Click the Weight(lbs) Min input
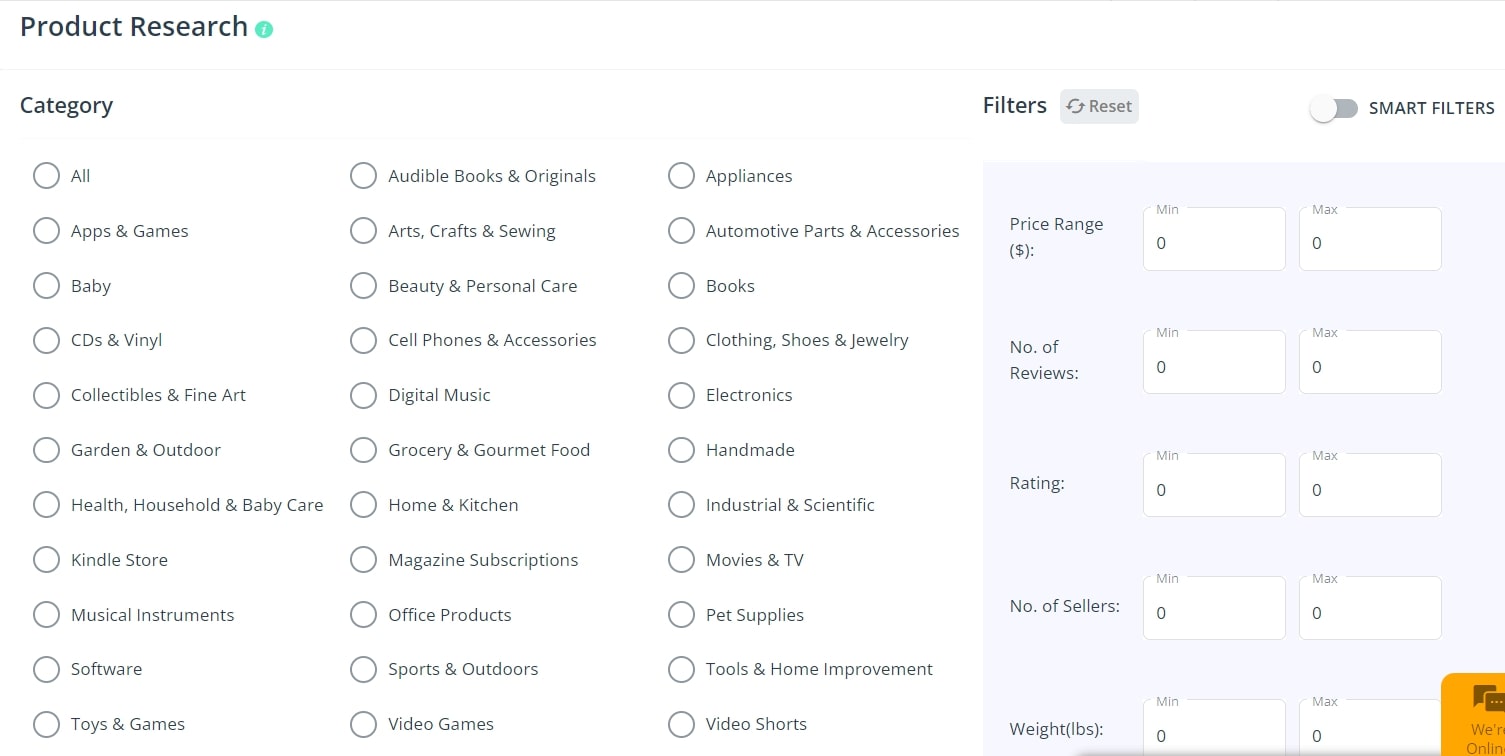The height and width of the screenshot is (756, 1505). point(1214,728)
